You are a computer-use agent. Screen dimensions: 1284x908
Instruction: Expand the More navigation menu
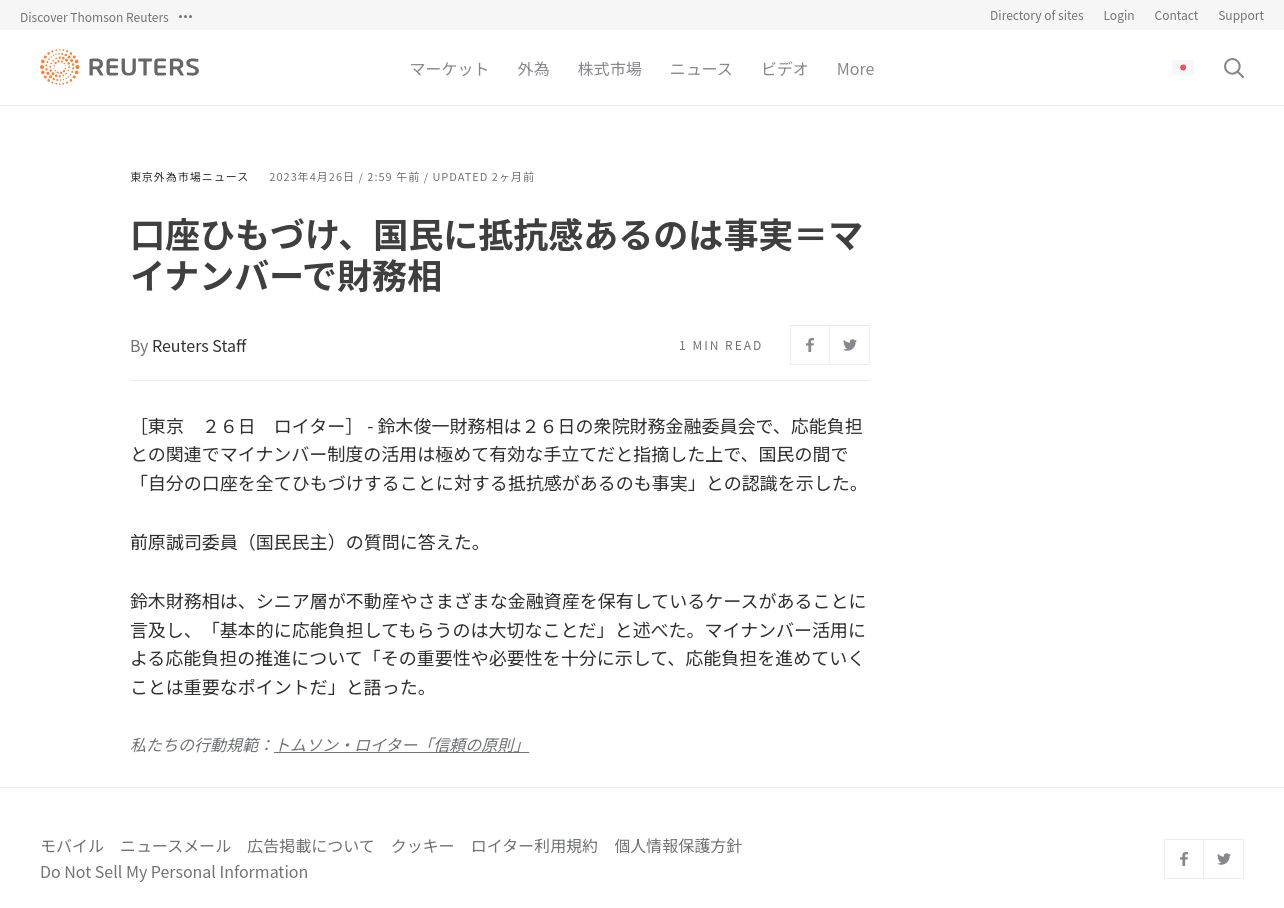pyautogui.click(x=855, y=69)
